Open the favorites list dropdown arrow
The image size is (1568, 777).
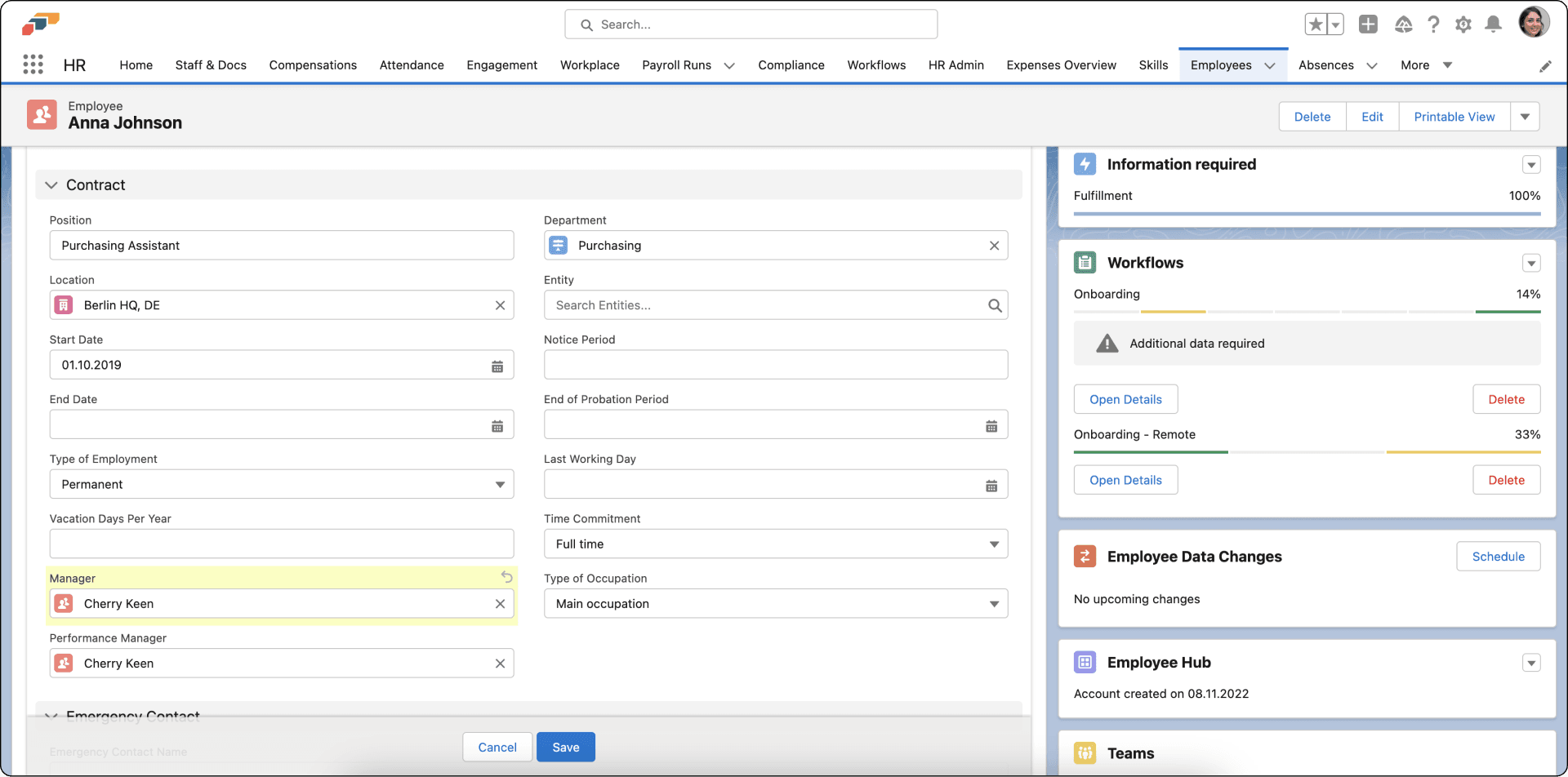click(x=1336, y=24)
